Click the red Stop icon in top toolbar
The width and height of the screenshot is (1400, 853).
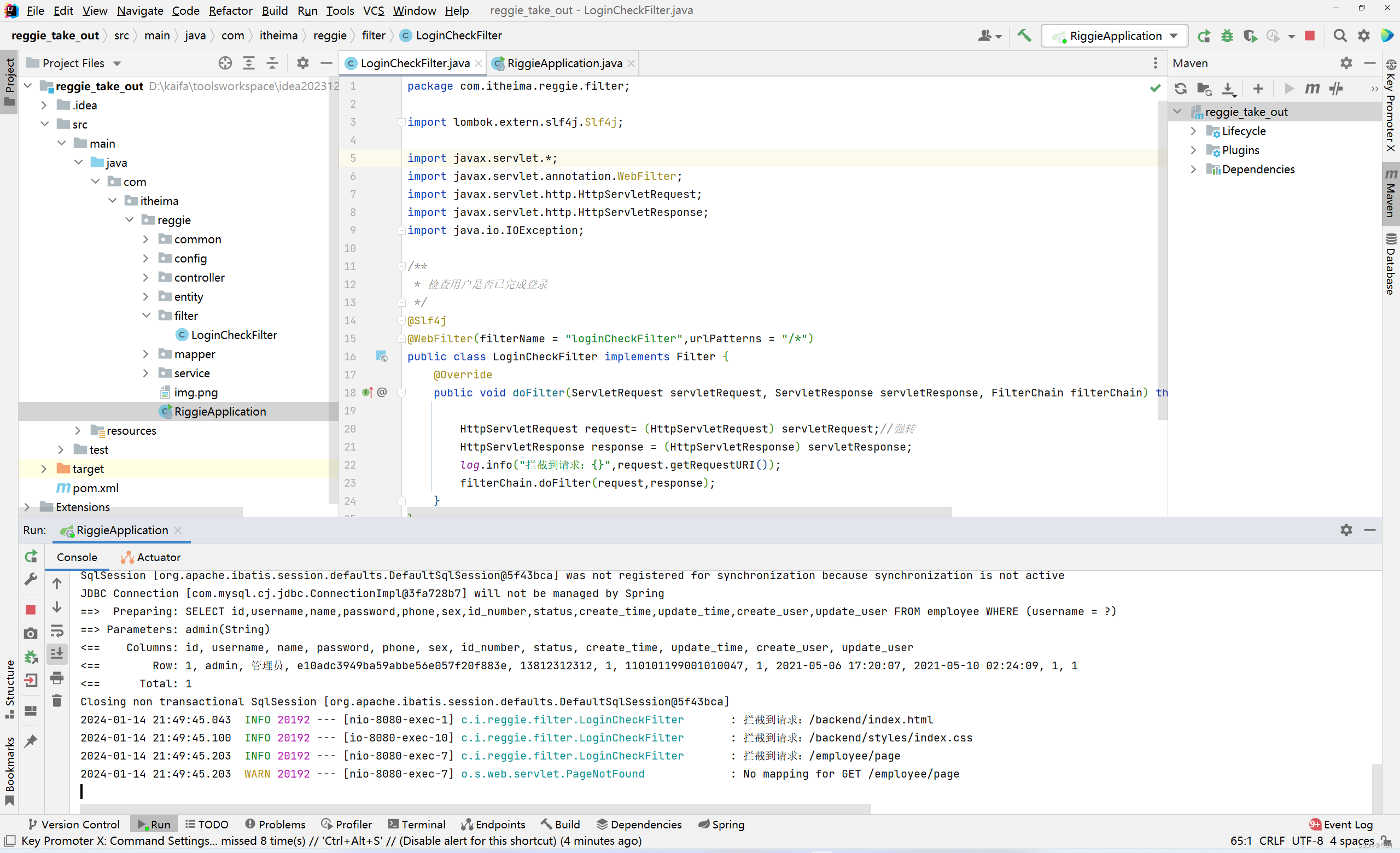pyautogui.click(x=1310, y=36)
